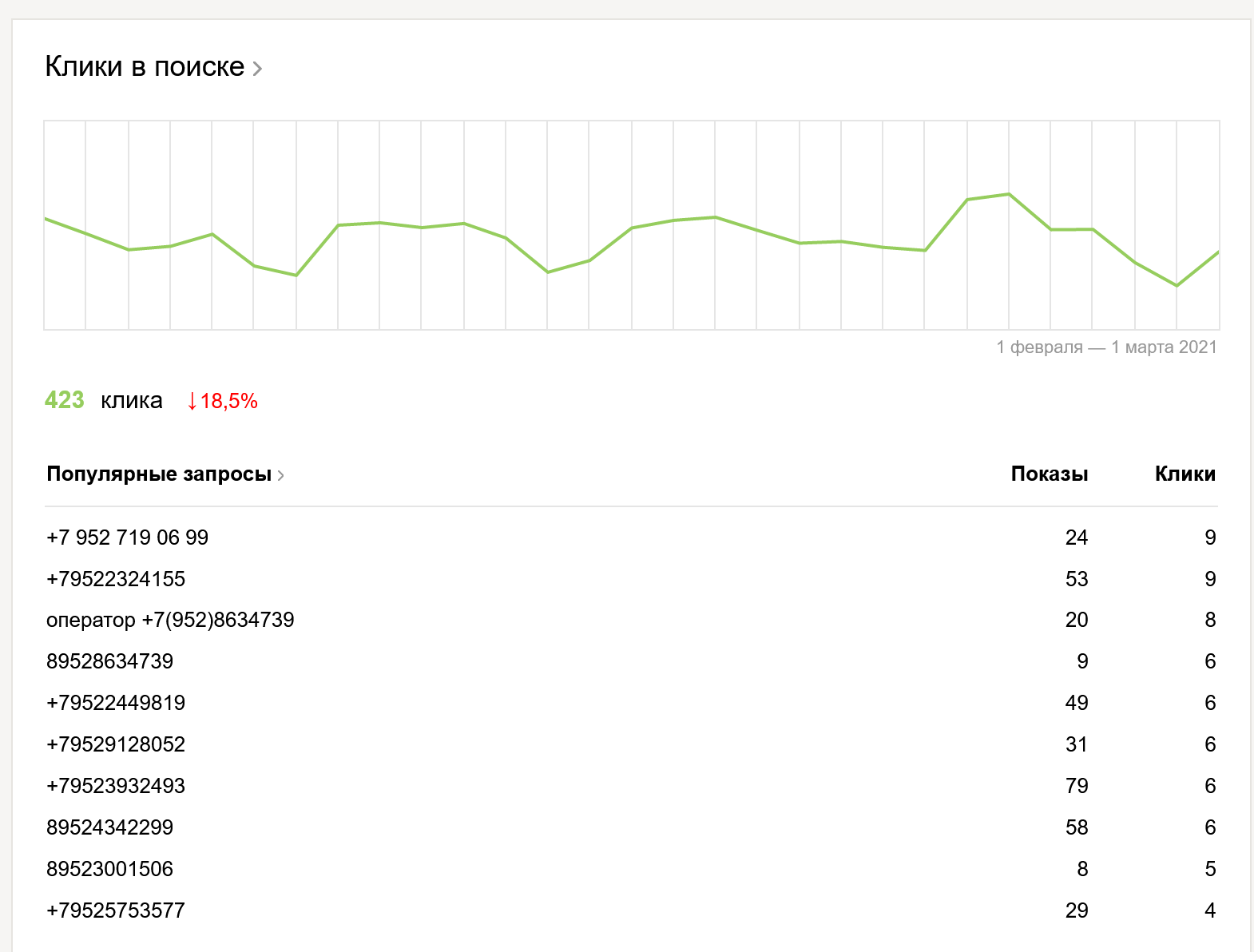Click the highest peak on the clicks chart
The width and height of the screenshot is (1254, 952).
pos(1009,194)
